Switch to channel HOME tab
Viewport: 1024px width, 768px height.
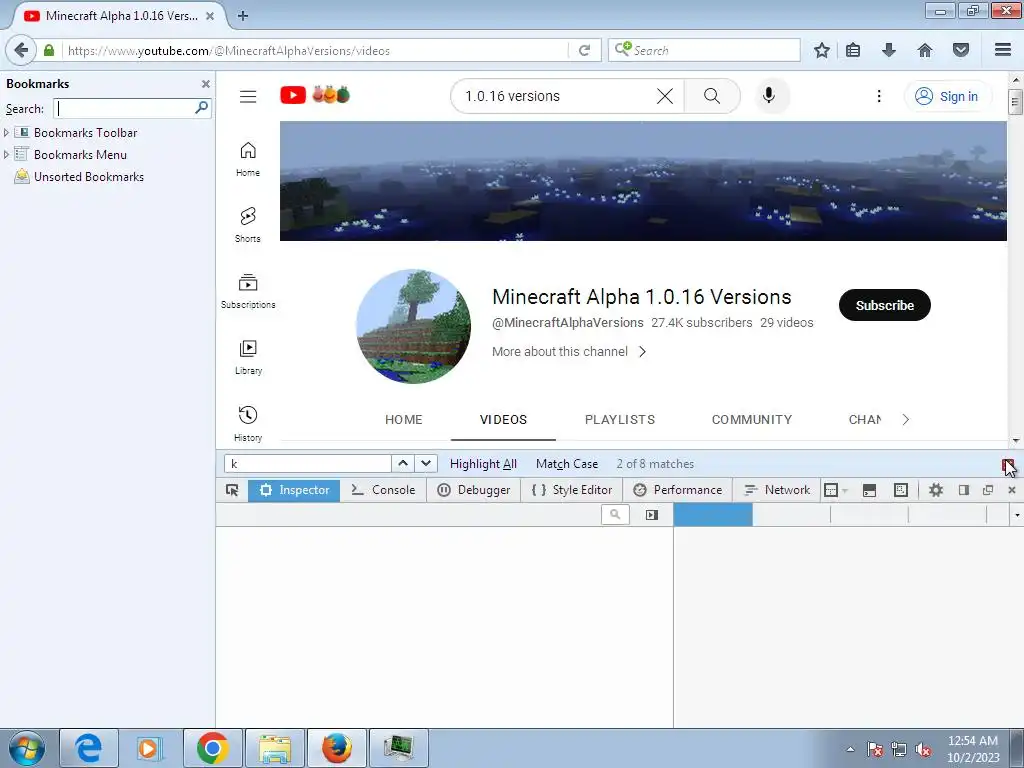404,420
